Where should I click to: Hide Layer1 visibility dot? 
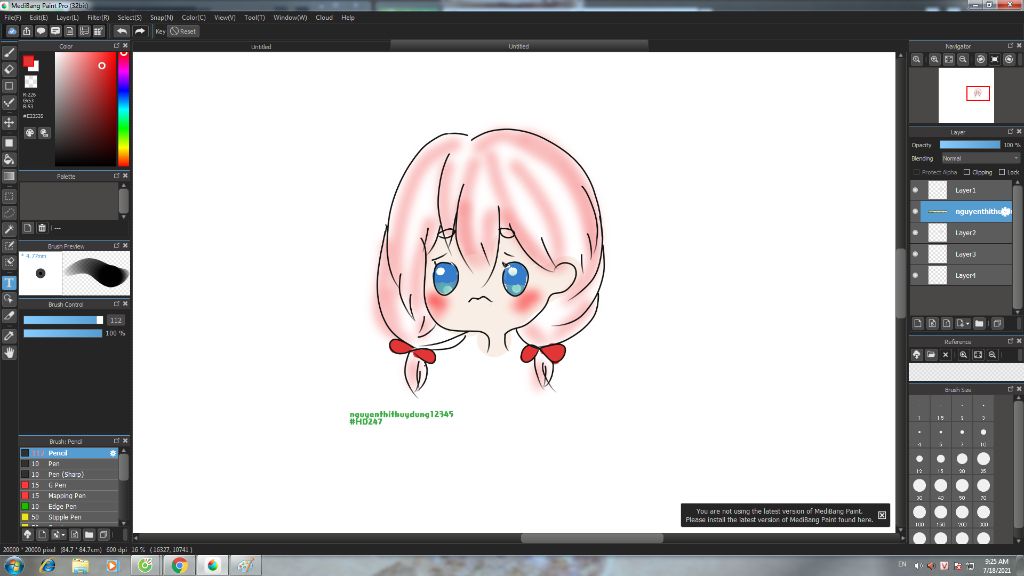pyautogui.click(x=915, y=190)
